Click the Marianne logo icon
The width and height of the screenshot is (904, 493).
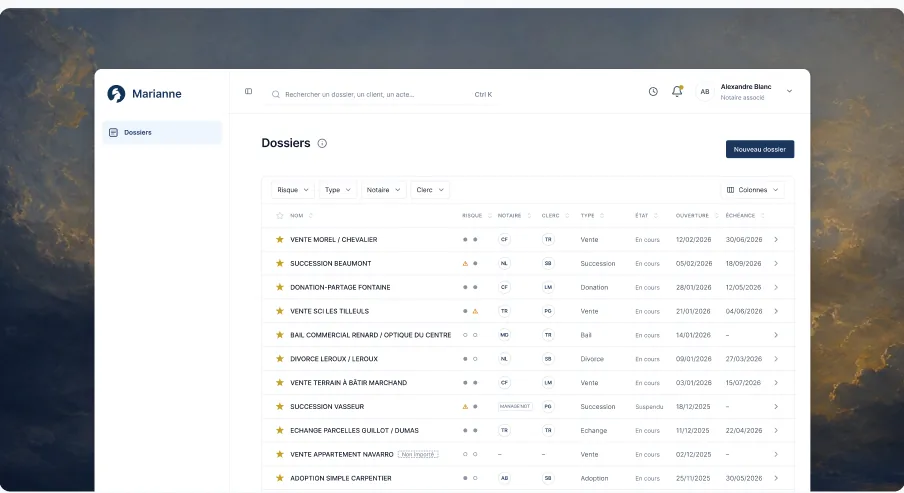[116, 93]
